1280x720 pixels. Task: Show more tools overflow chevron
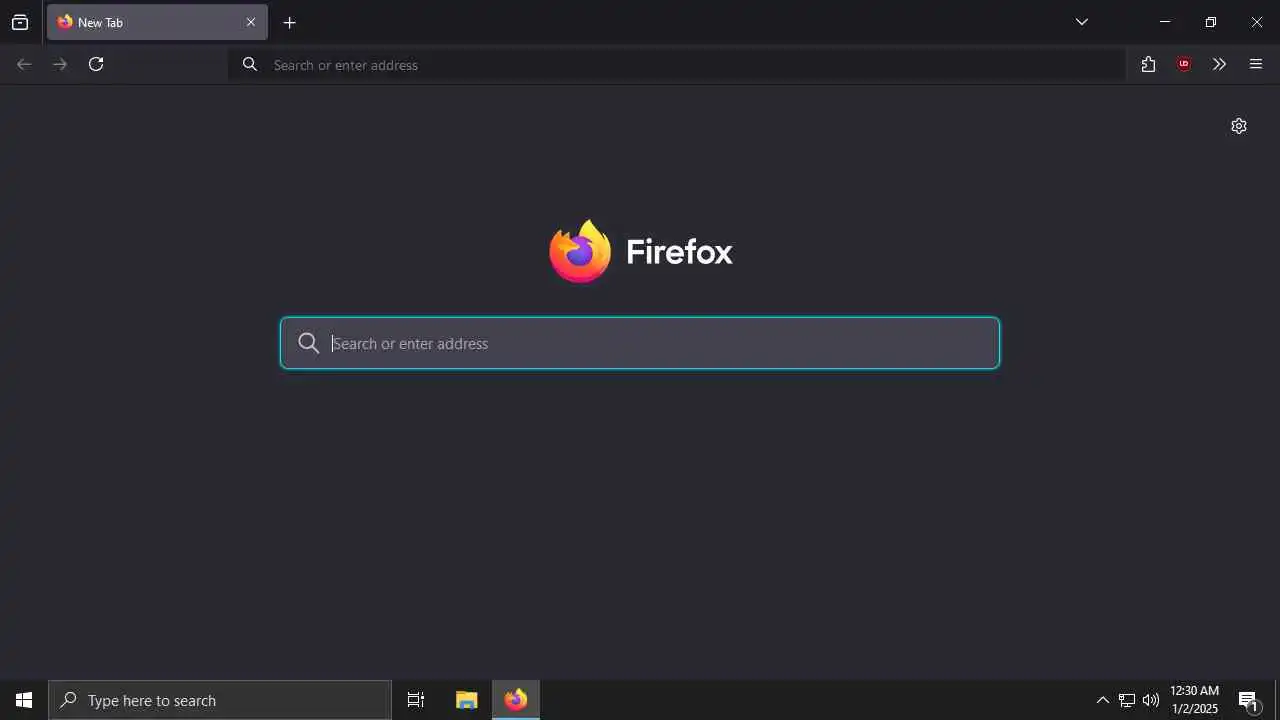tap(1219, 64)
